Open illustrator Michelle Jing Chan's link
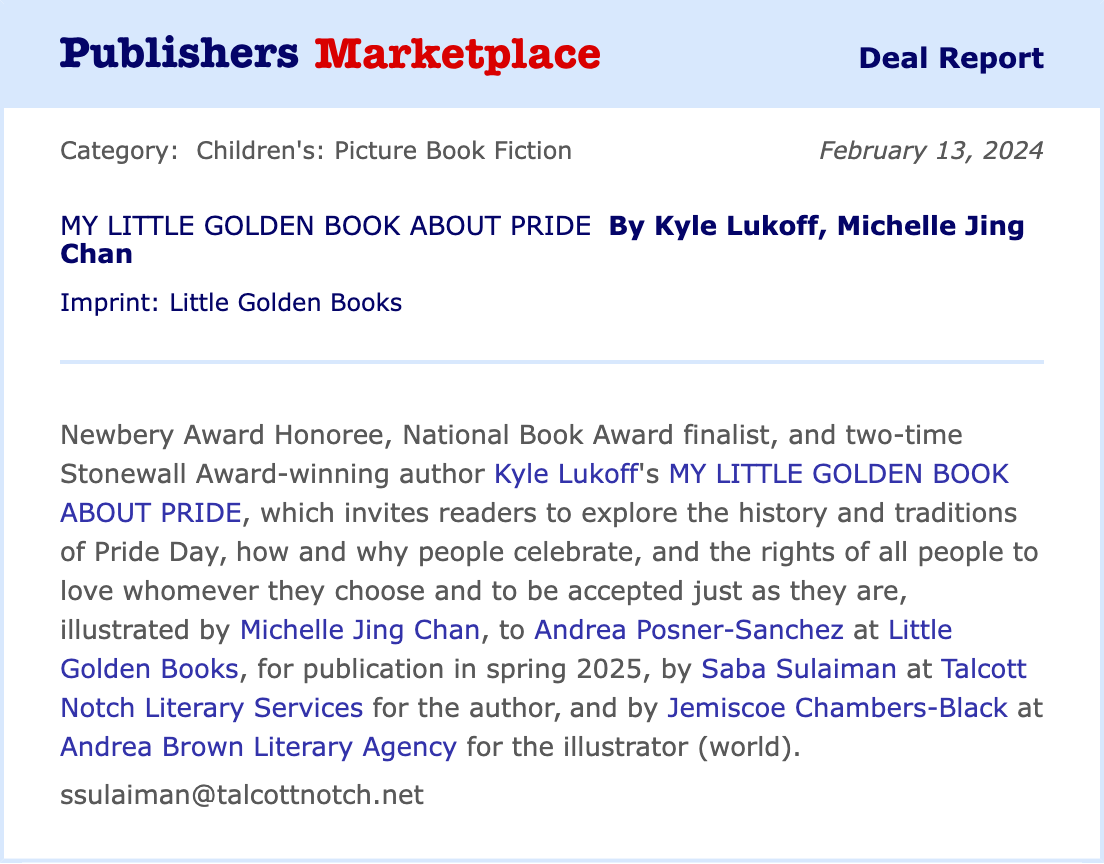The width and height of the screenshot is (1104, 864). 360,630
